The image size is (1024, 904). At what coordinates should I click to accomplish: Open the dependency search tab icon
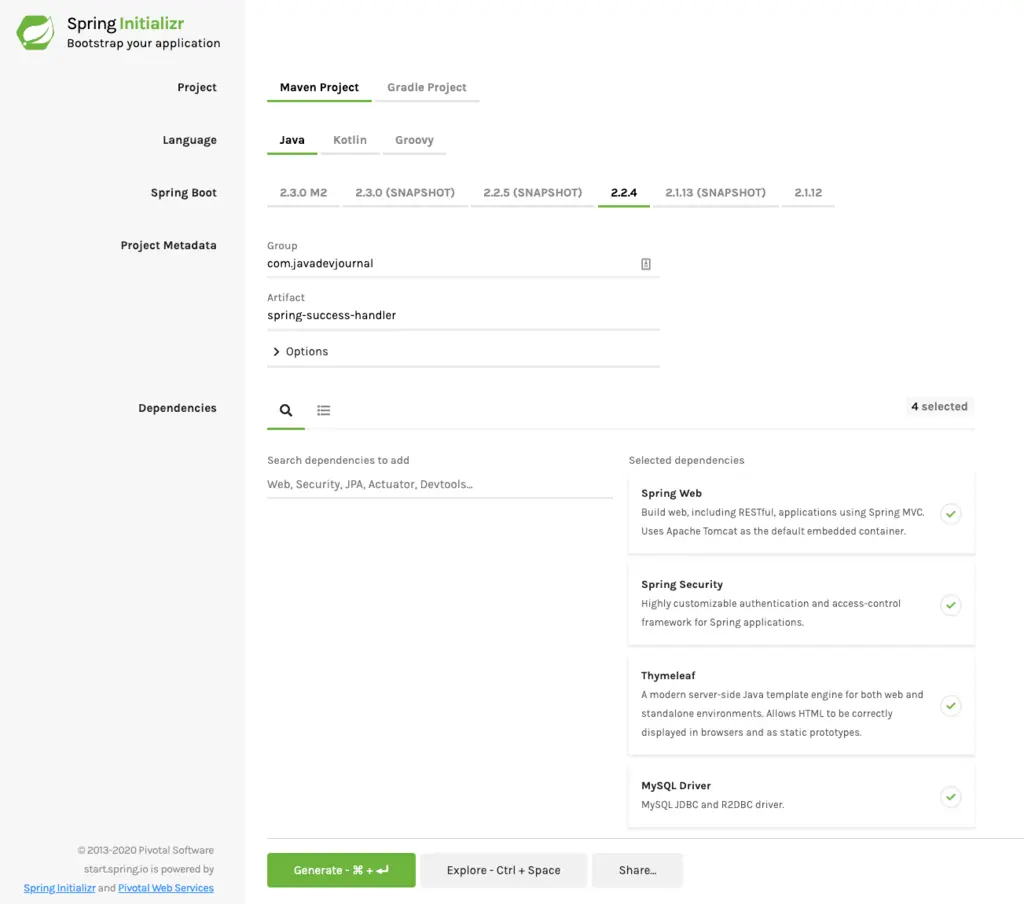pyautogui.click(x=286, y=410)
